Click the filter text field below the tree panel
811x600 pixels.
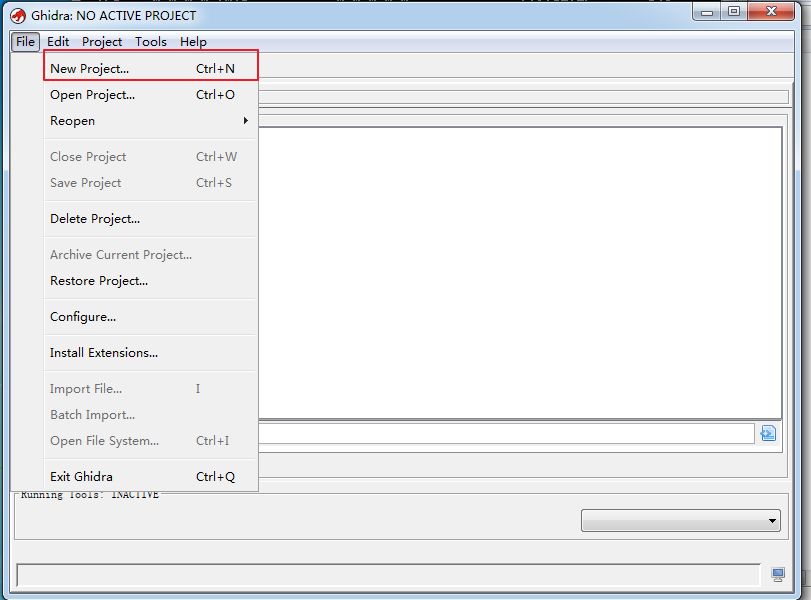tap(506, 433)
